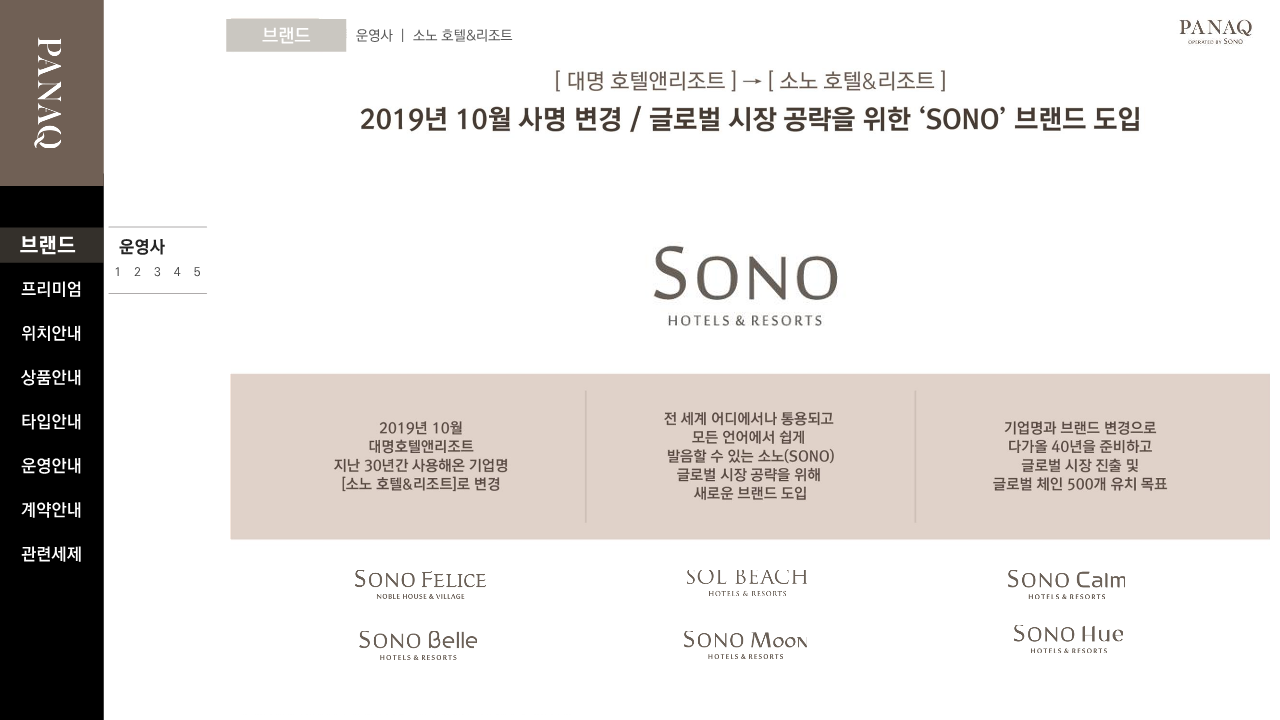Navigate to 타입안내 in the sidebar
Viewport: 1280px width, 720px height.
[x=51, y=421]
